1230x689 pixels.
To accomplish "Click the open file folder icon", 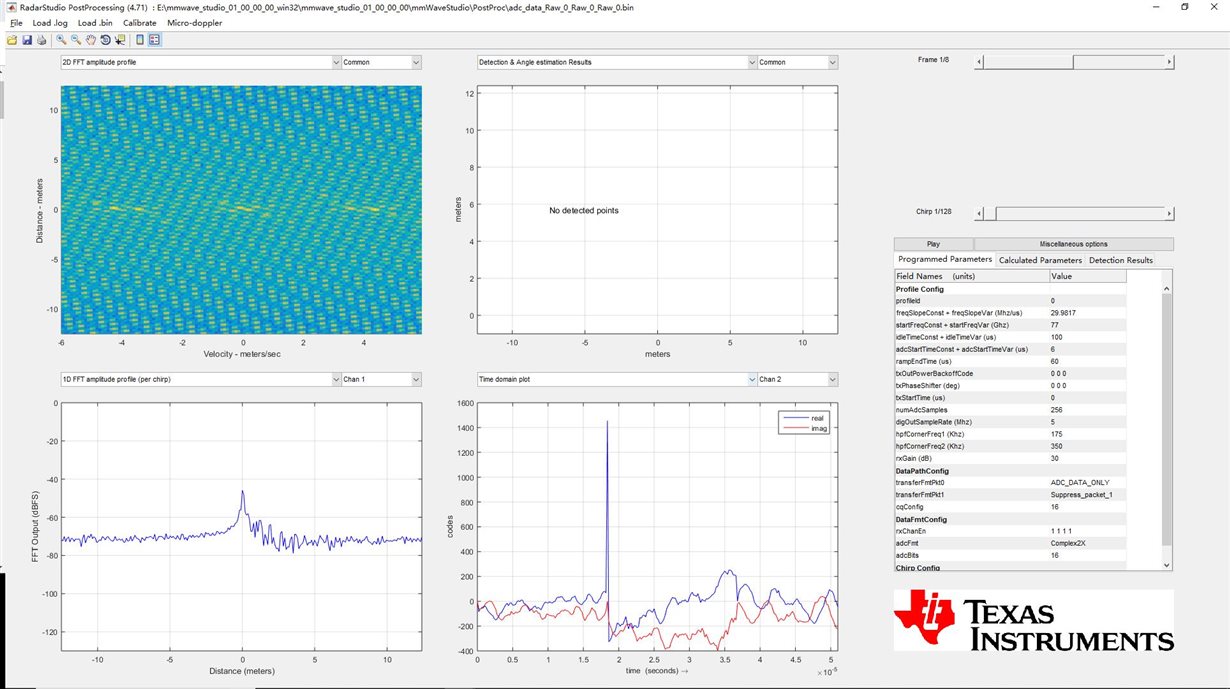I will click(12, 40).
